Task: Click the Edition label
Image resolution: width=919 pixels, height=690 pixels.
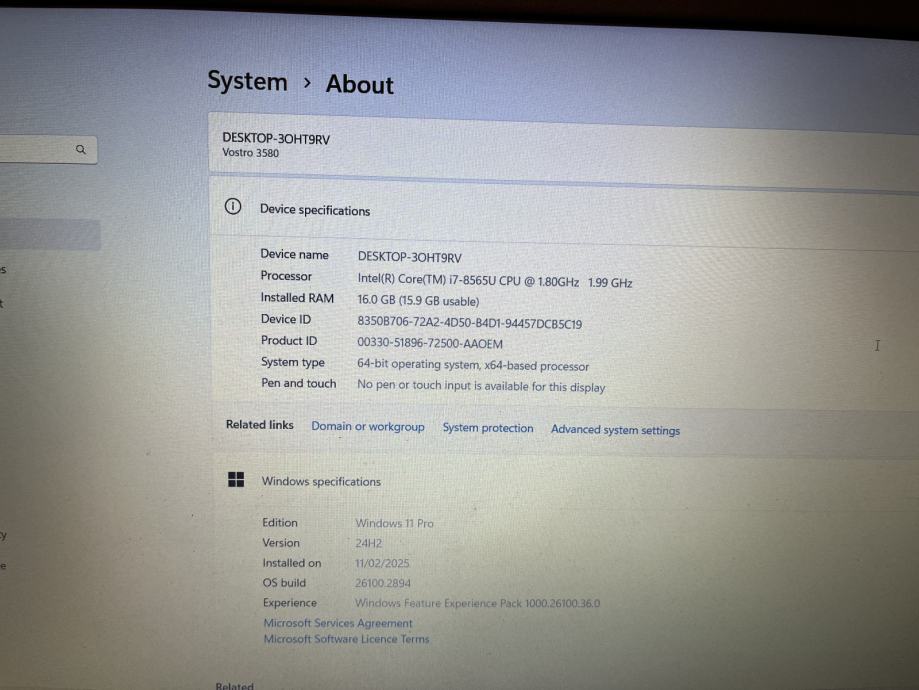Action: click(x=280, y=522)
